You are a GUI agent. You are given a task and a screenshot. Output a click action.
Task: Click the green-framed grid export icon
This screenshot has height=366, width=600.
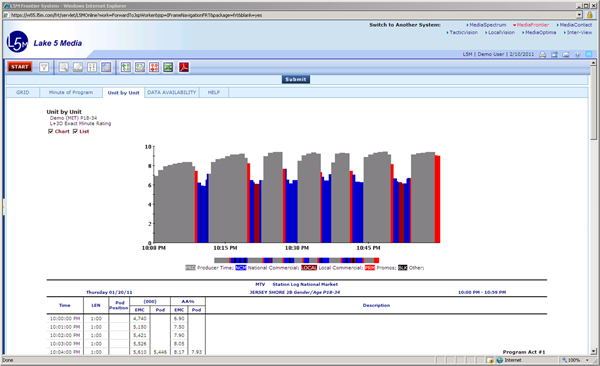[x=140, y=67]
